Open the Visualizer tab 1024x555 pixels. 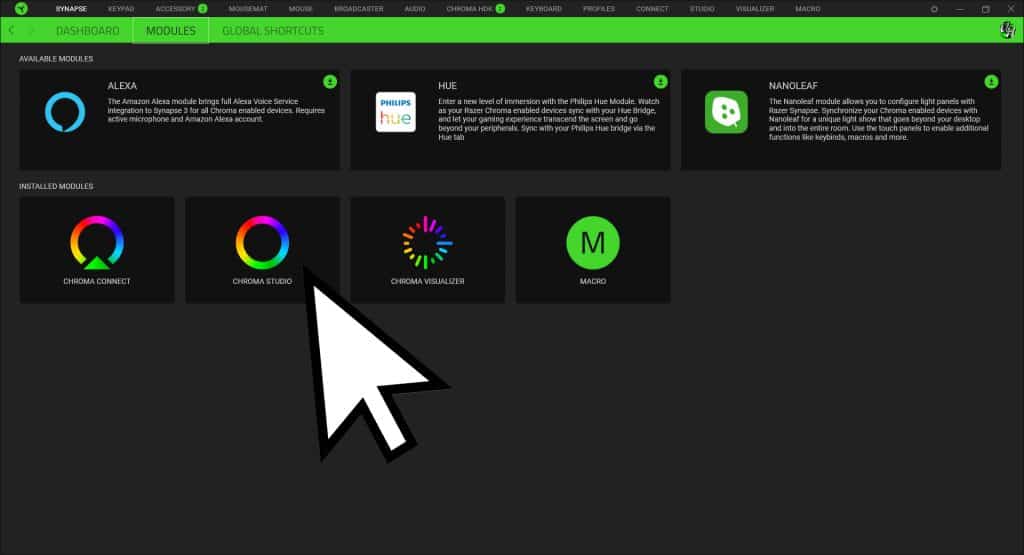point(755,9)
